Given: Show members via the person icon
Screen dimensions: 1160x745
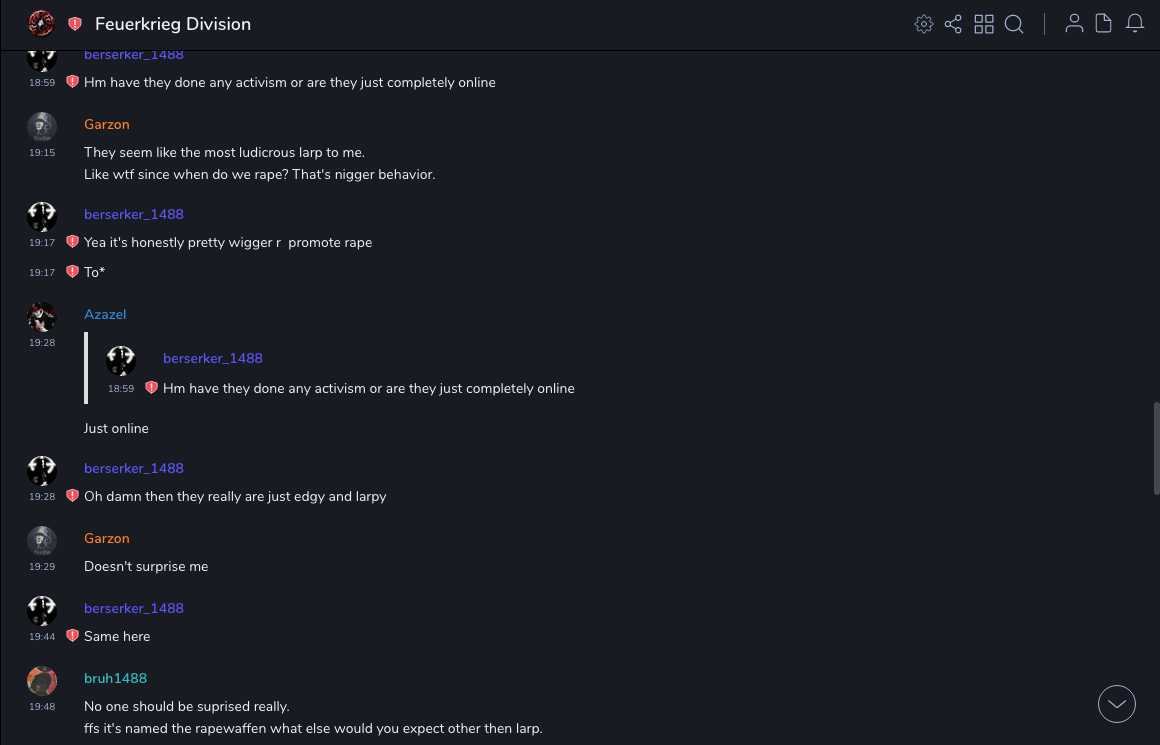Looking at the screenshot, I should 1074,24.
